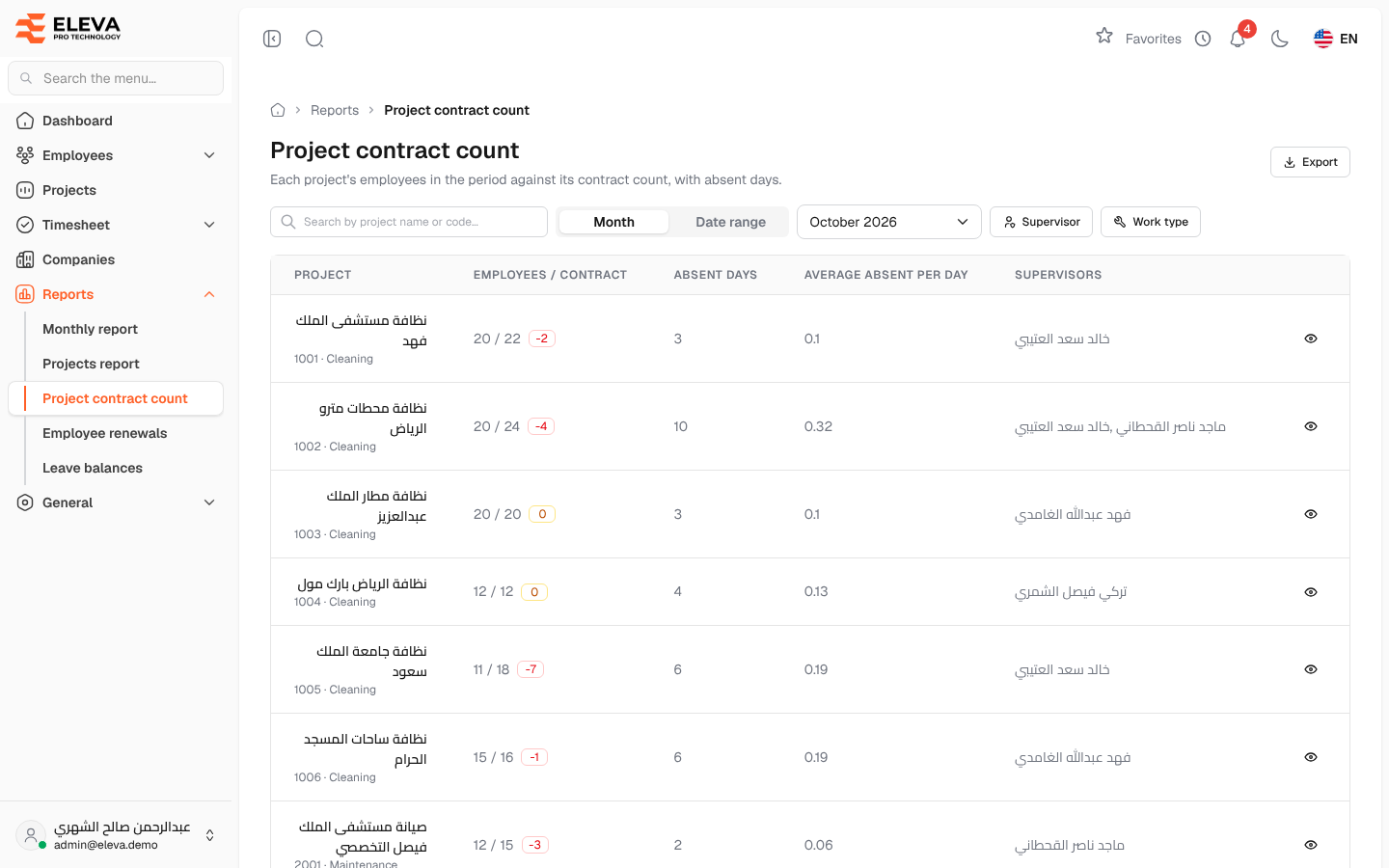Click the Favorites star icon

coord(1104,37)
